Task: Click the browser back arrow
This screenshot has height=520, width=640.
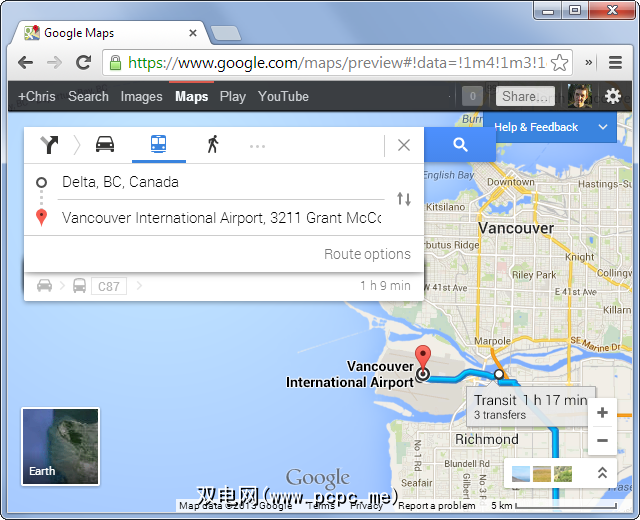Action: pyautogui.click(x=25, y=62)
